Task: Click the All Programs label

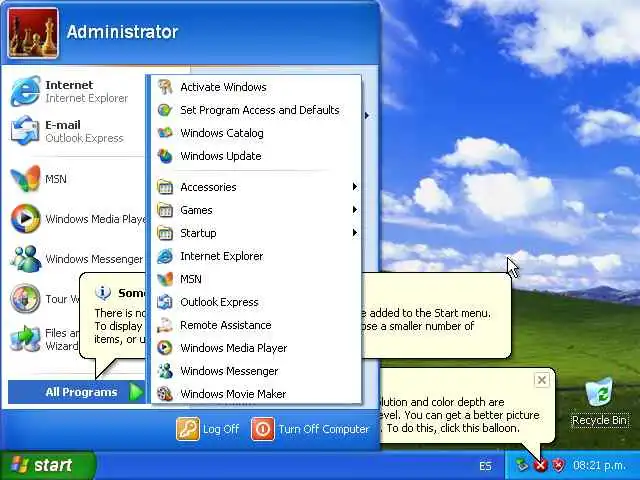Action: point(81,392)
